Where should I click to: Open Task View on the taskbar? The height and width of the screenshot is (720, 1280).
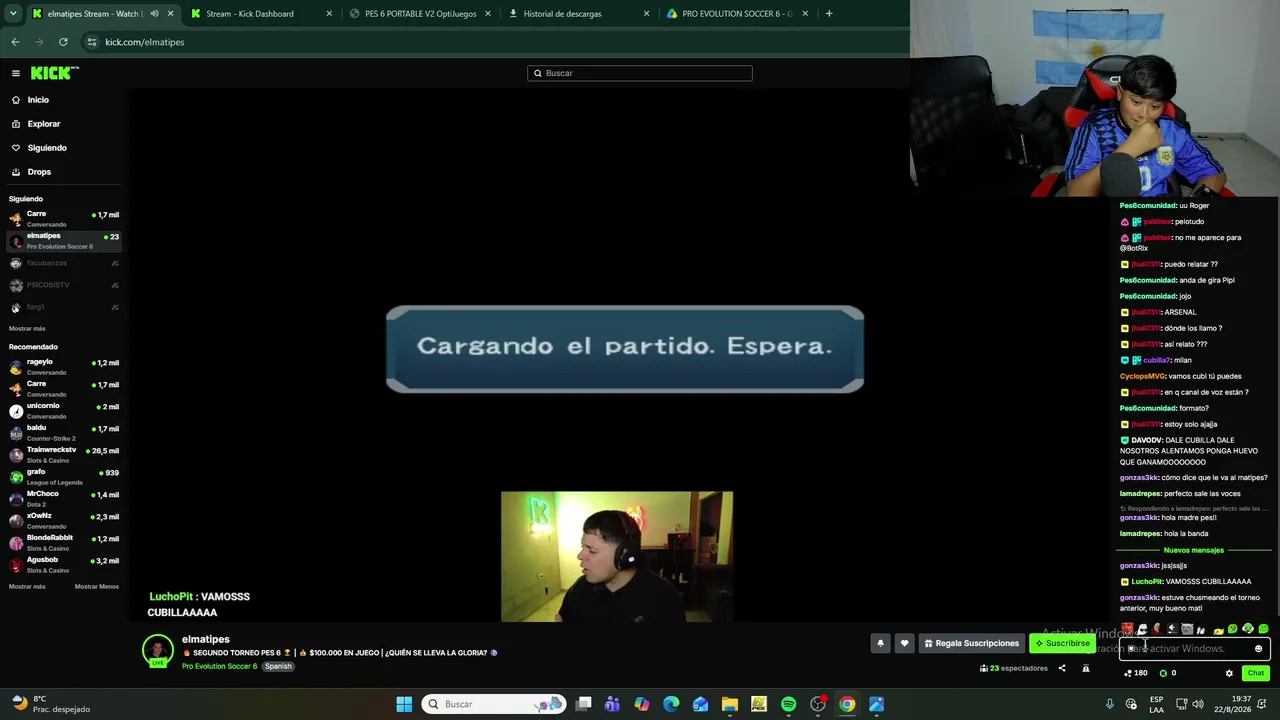[583, 704]
